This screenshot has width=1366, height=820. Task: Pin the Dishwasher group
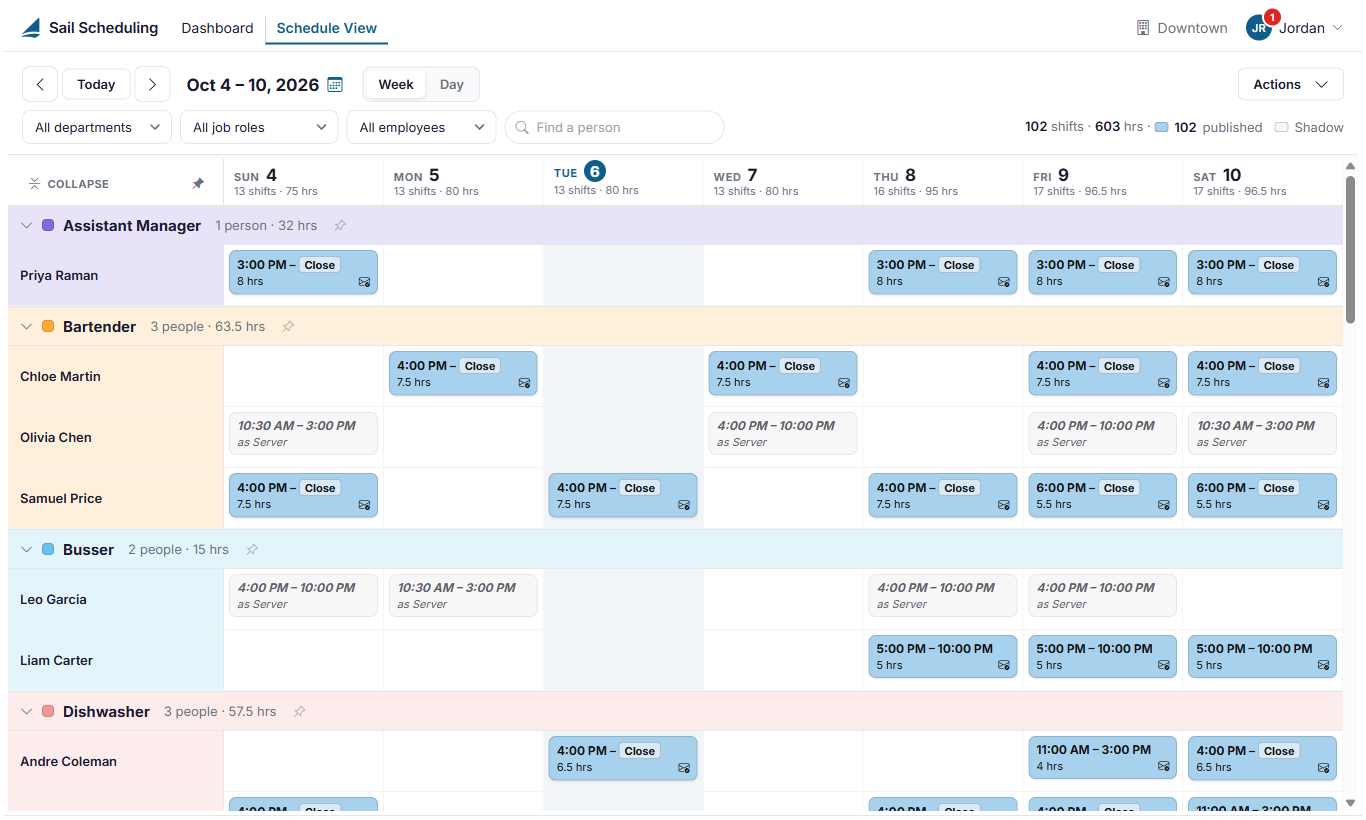[x=299, y=712]
